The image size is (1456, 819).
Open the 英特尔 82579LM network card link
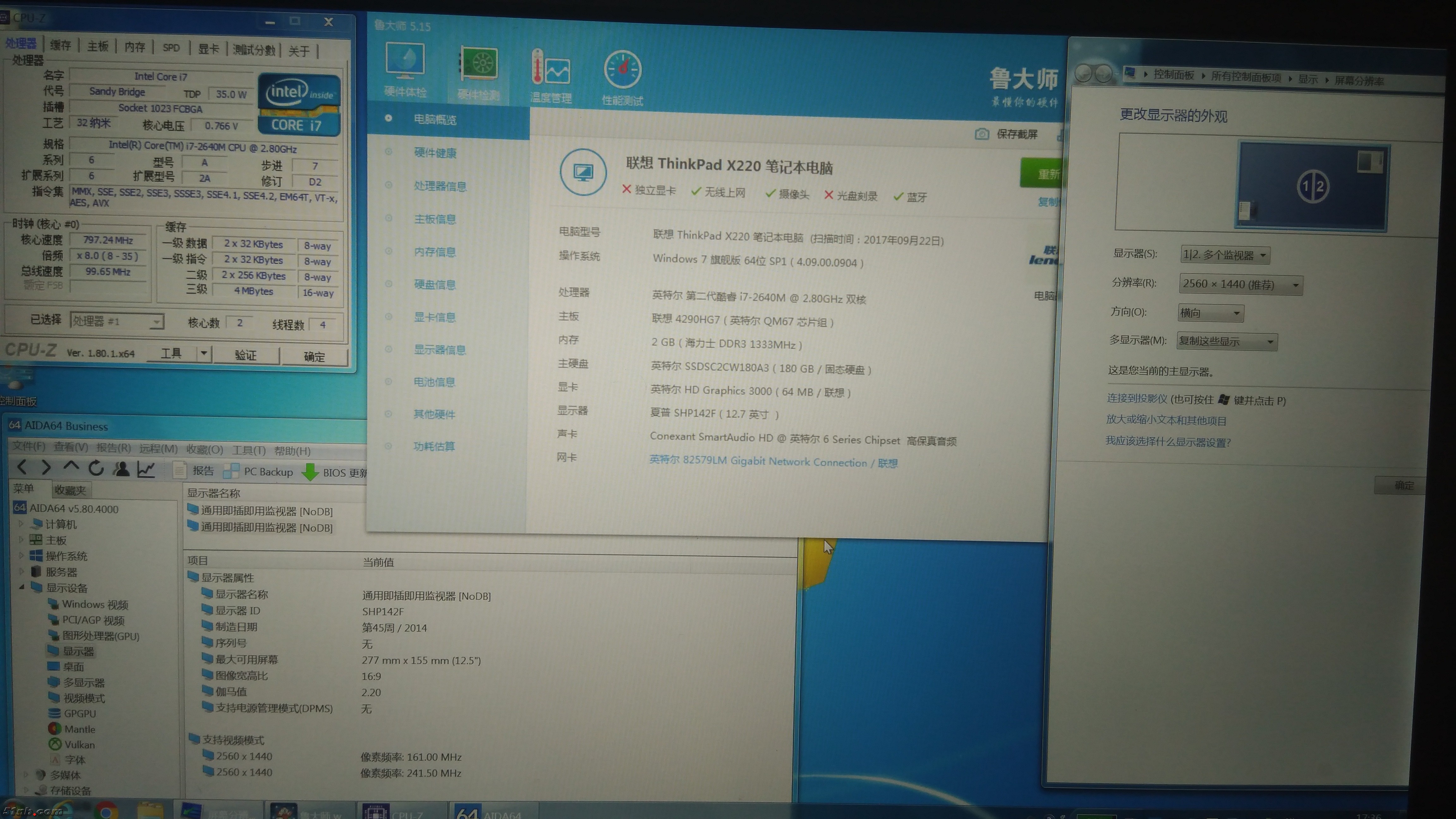tap(773, 461)
